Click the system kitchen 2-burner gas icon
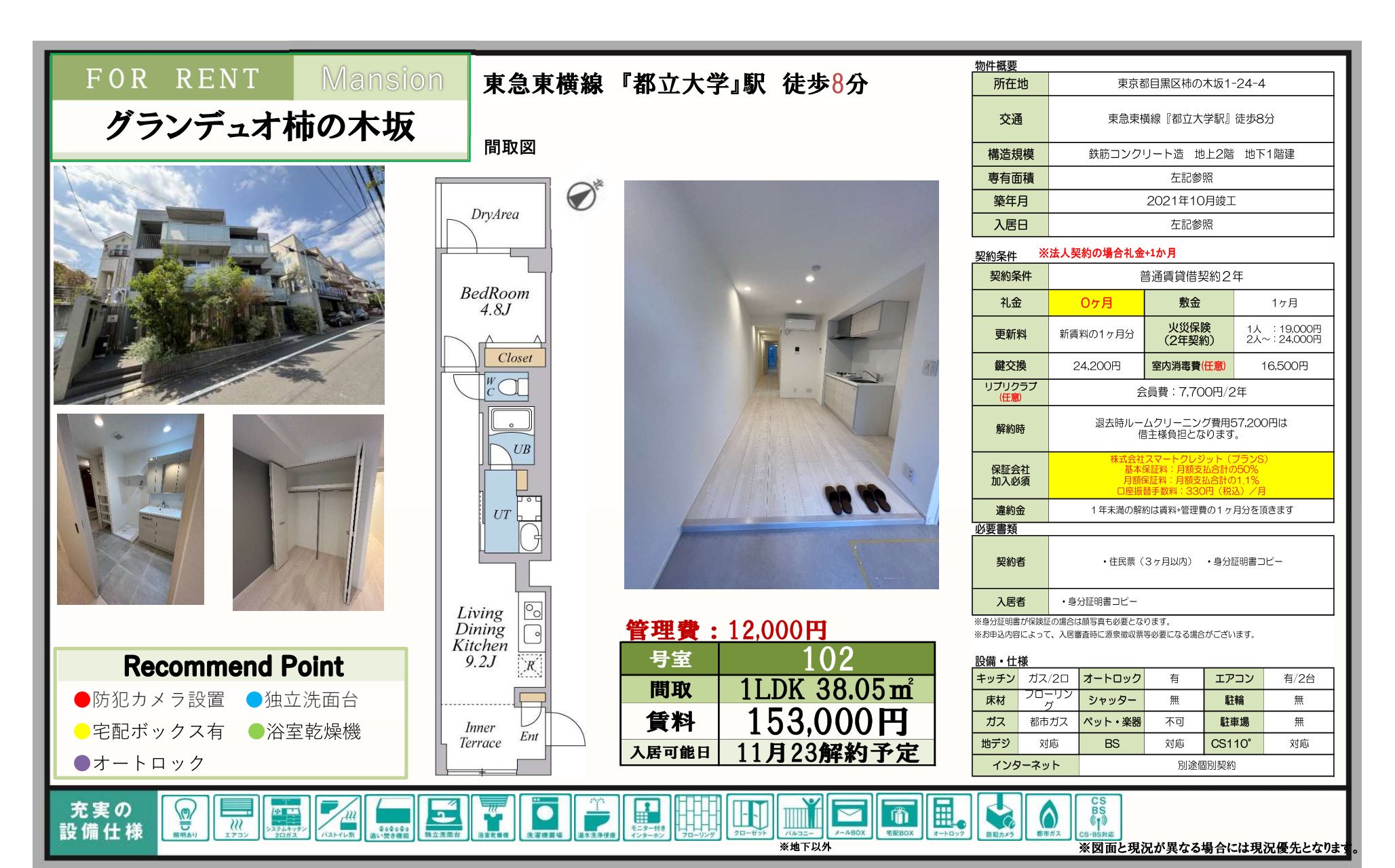 [286, 817]
